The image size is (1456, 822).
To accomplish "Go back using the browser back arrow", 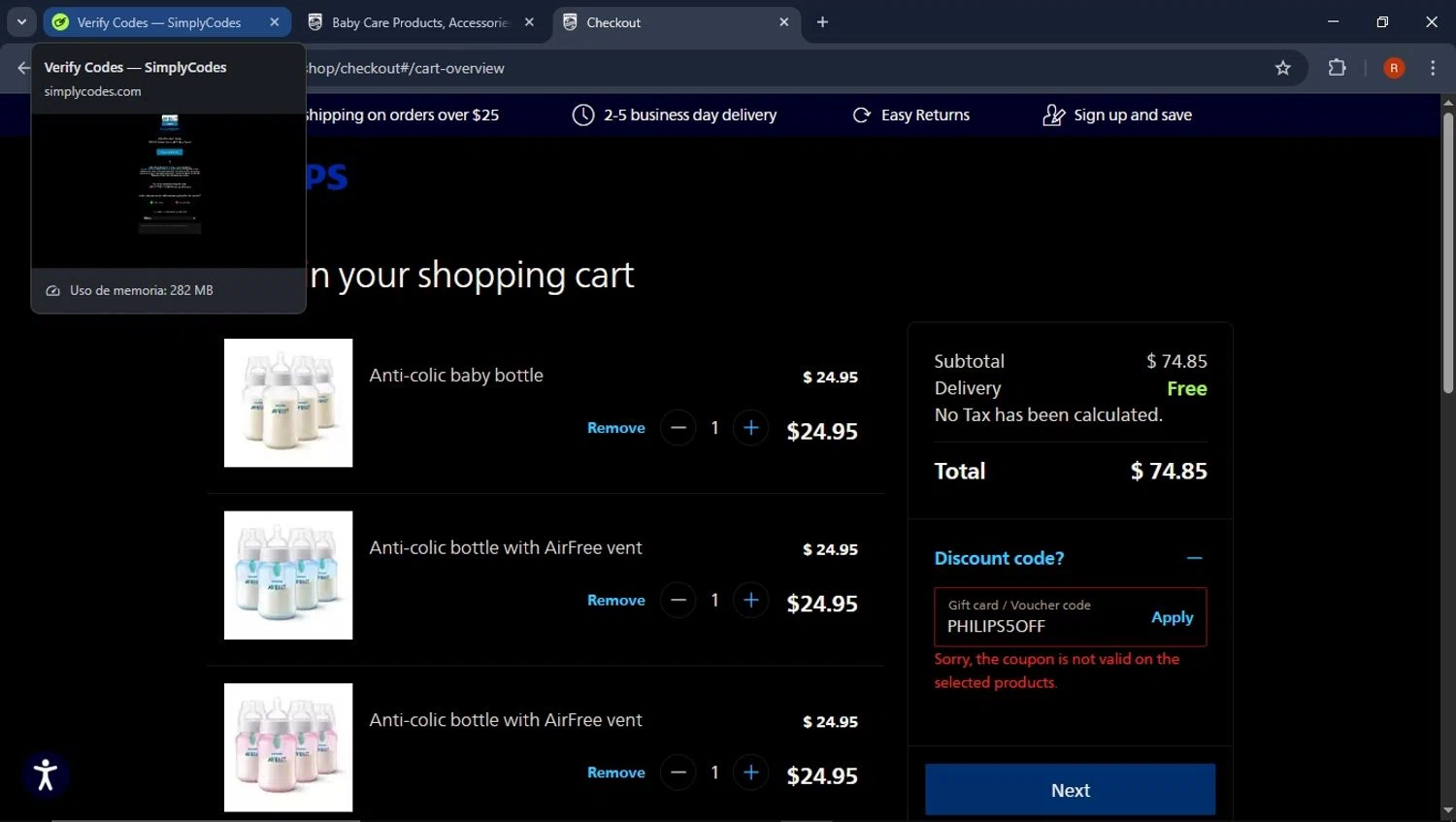I will pos(22,68).
